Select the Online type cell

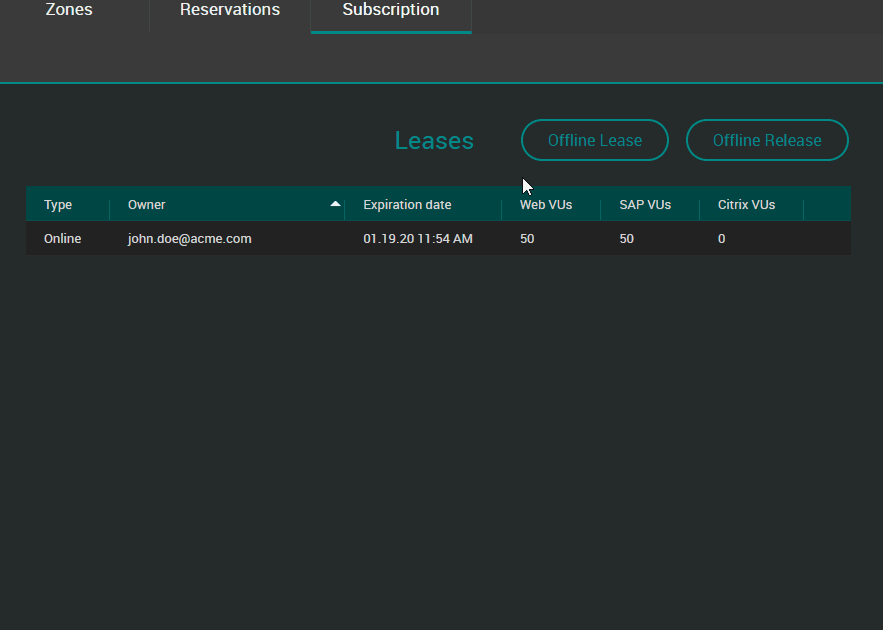[63, 239]
